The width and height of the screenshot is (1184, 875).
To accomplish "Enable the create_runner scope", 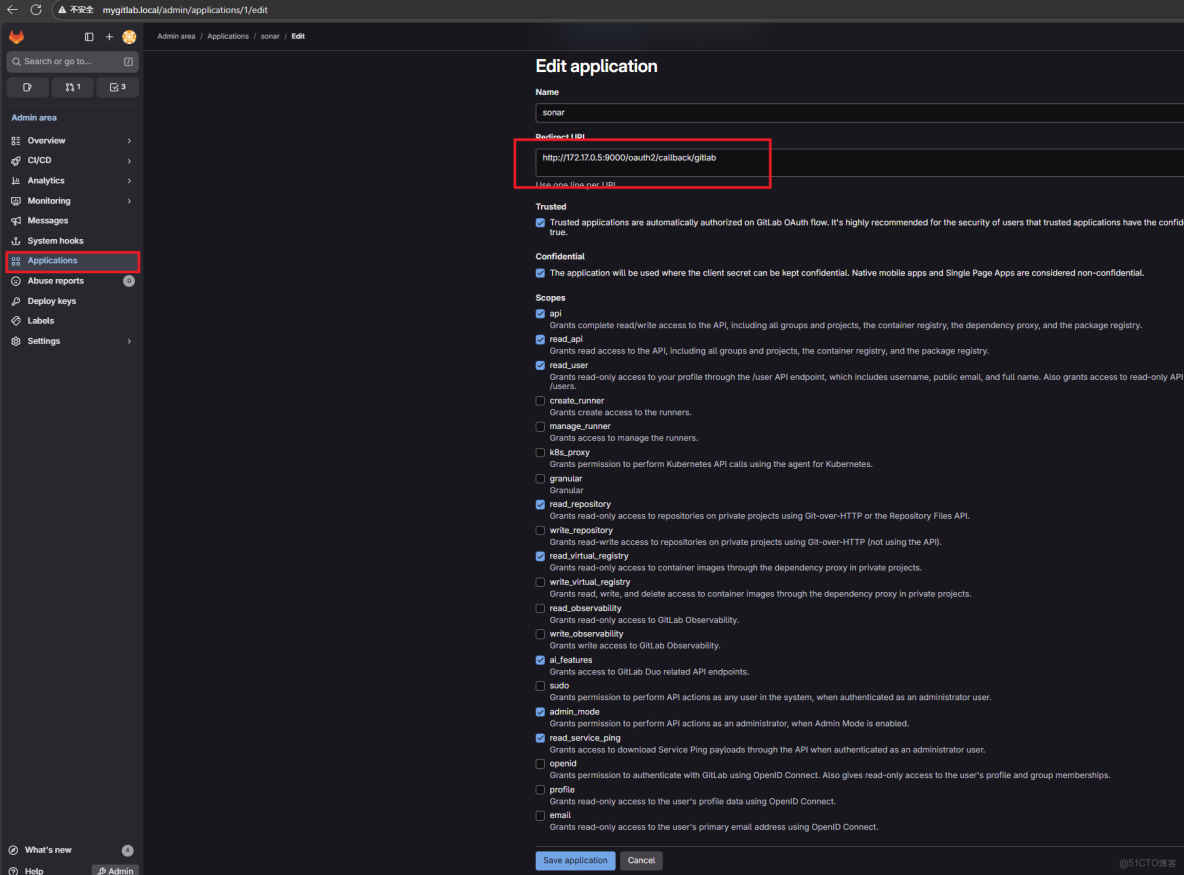I will pos(540,400).
